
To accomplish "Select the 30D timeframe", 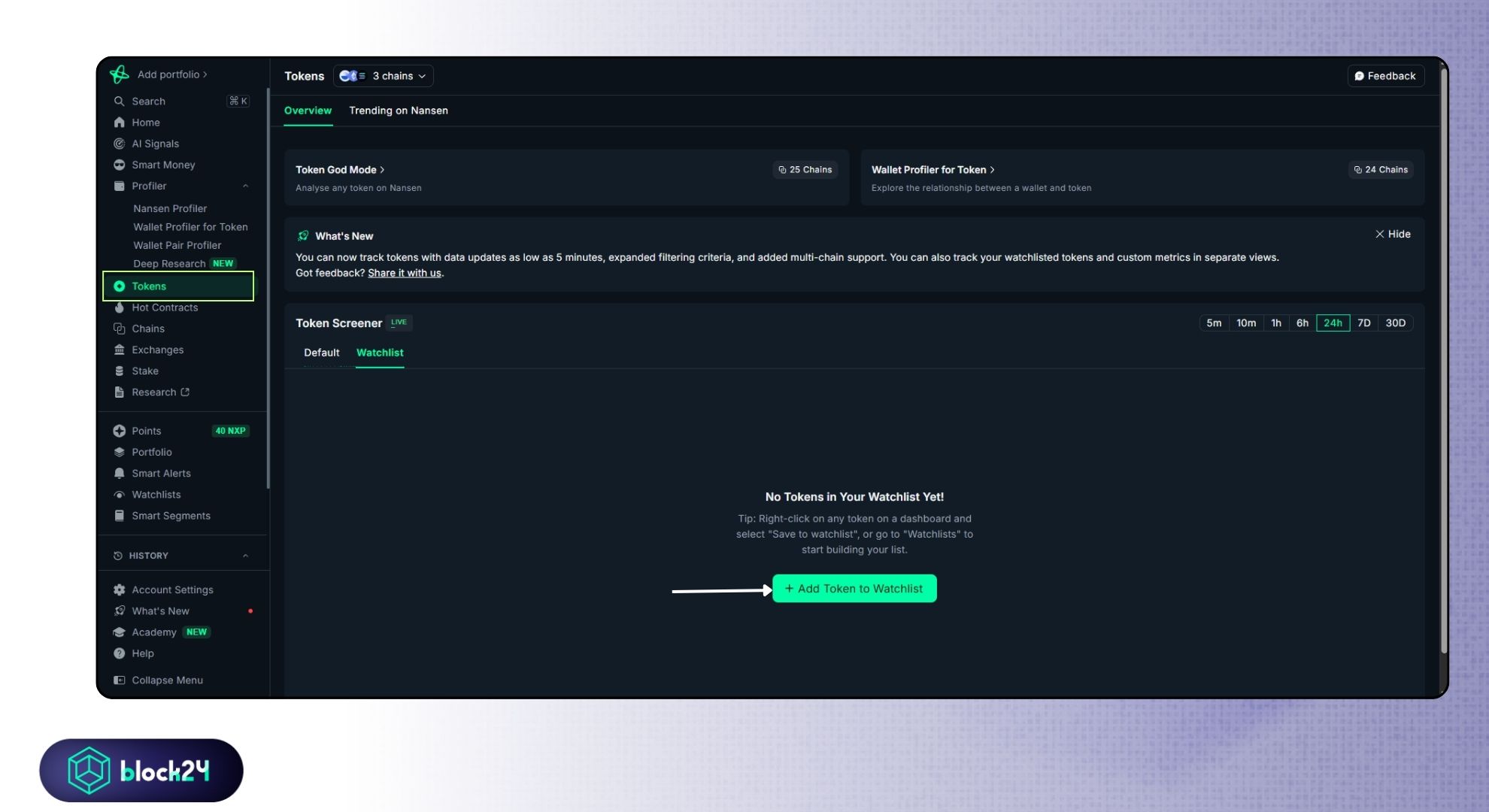I will (1396, 323).
